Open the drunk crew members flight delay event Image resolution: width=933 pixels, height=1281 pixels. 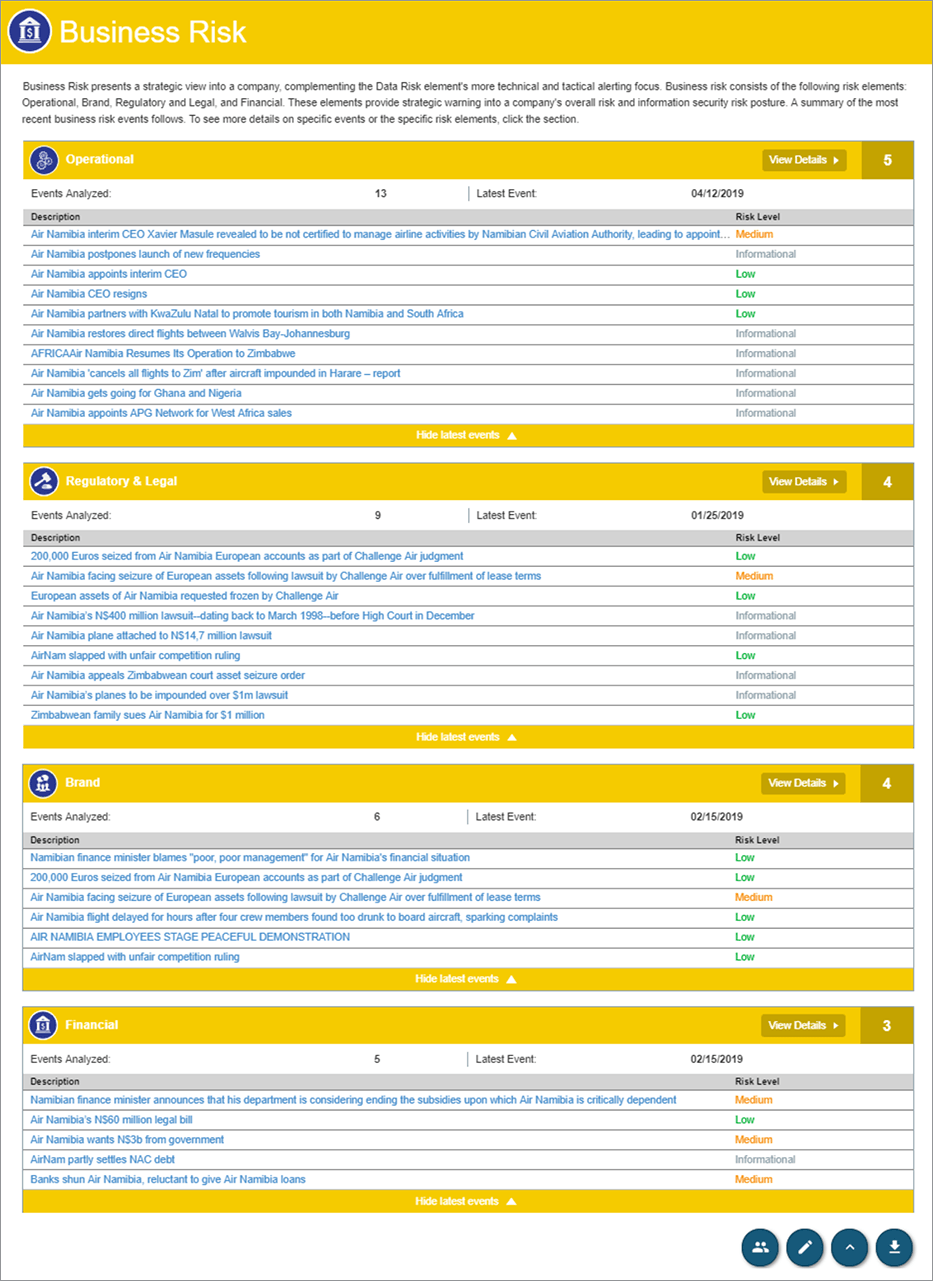294,917
